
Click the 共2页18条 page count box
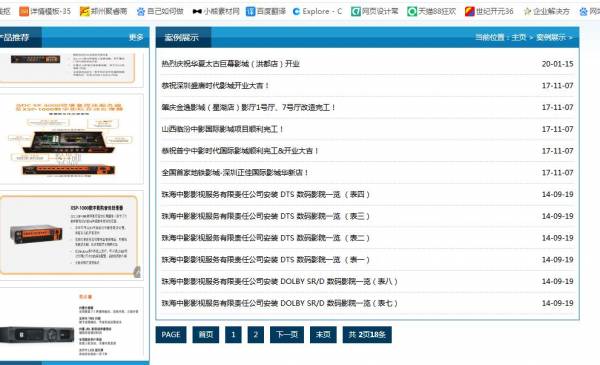pos(367,335)
